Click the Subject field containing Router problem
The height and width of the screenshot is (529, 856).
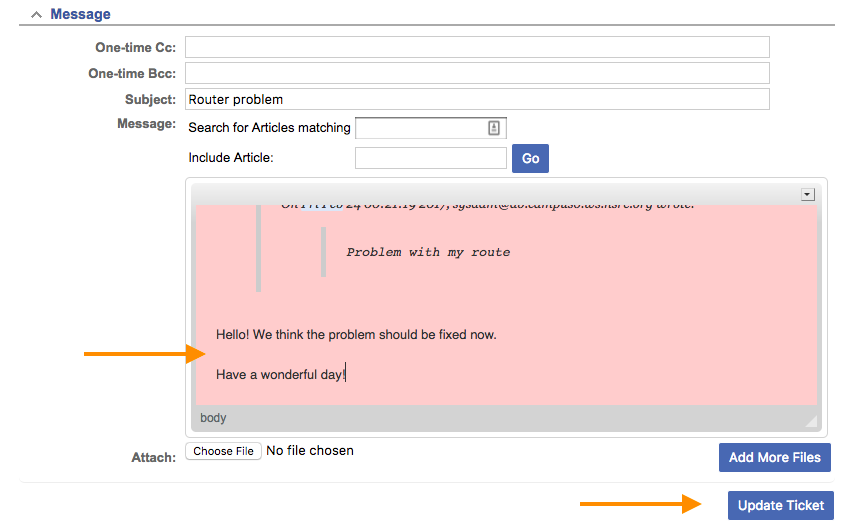(x=477, y=99)
